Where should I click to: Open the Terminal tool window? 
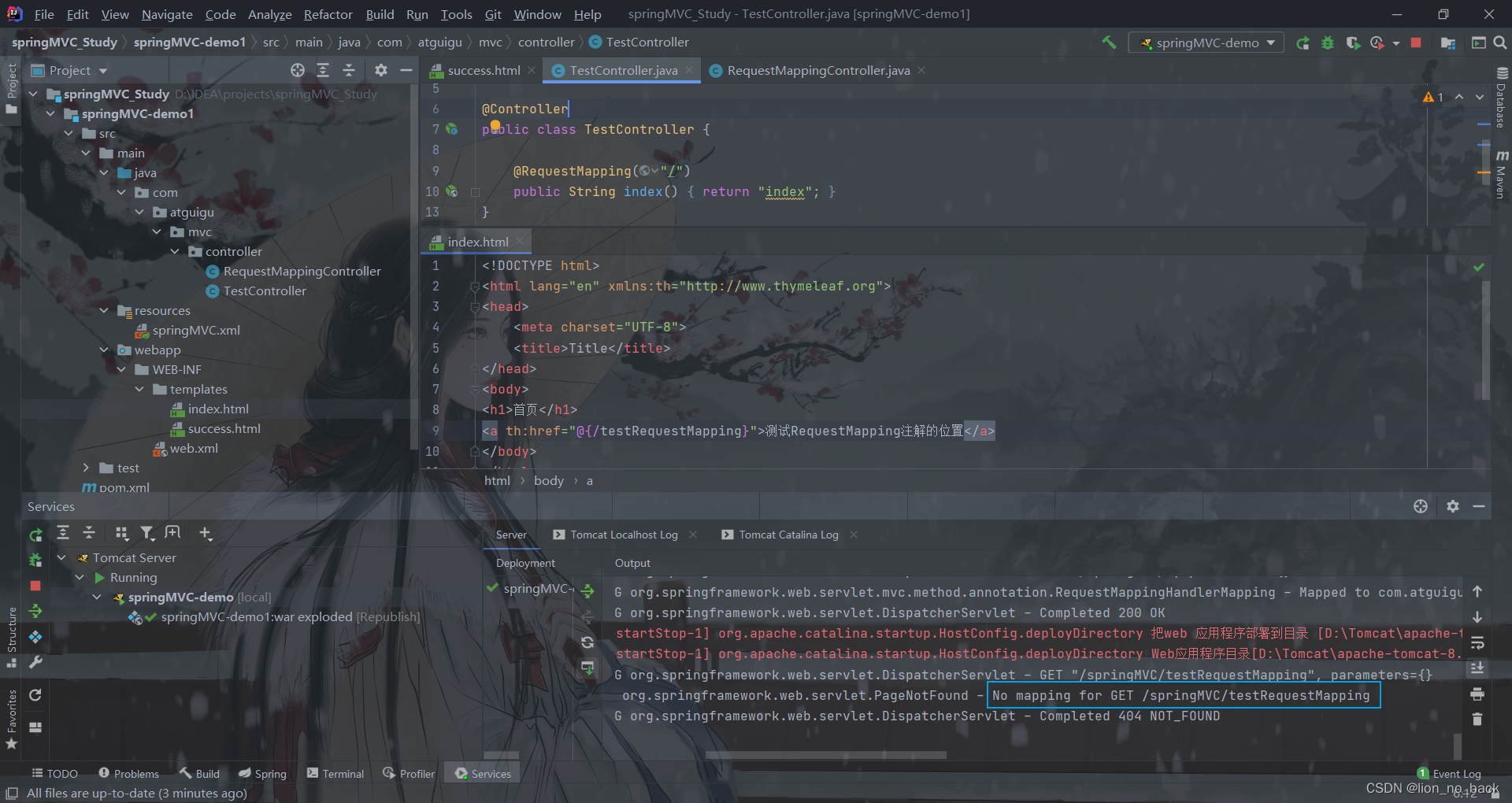pyautogui.click(x=335, y=774)
